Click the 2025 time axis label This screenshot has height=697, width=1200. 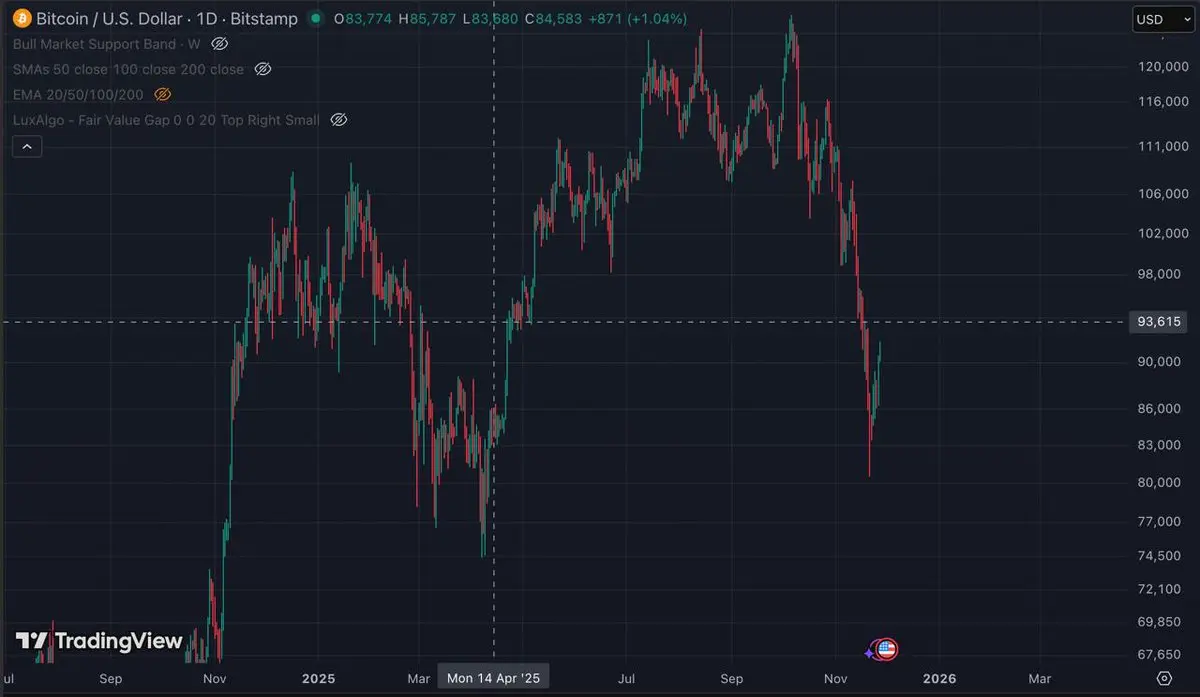(x=318, y=678)
